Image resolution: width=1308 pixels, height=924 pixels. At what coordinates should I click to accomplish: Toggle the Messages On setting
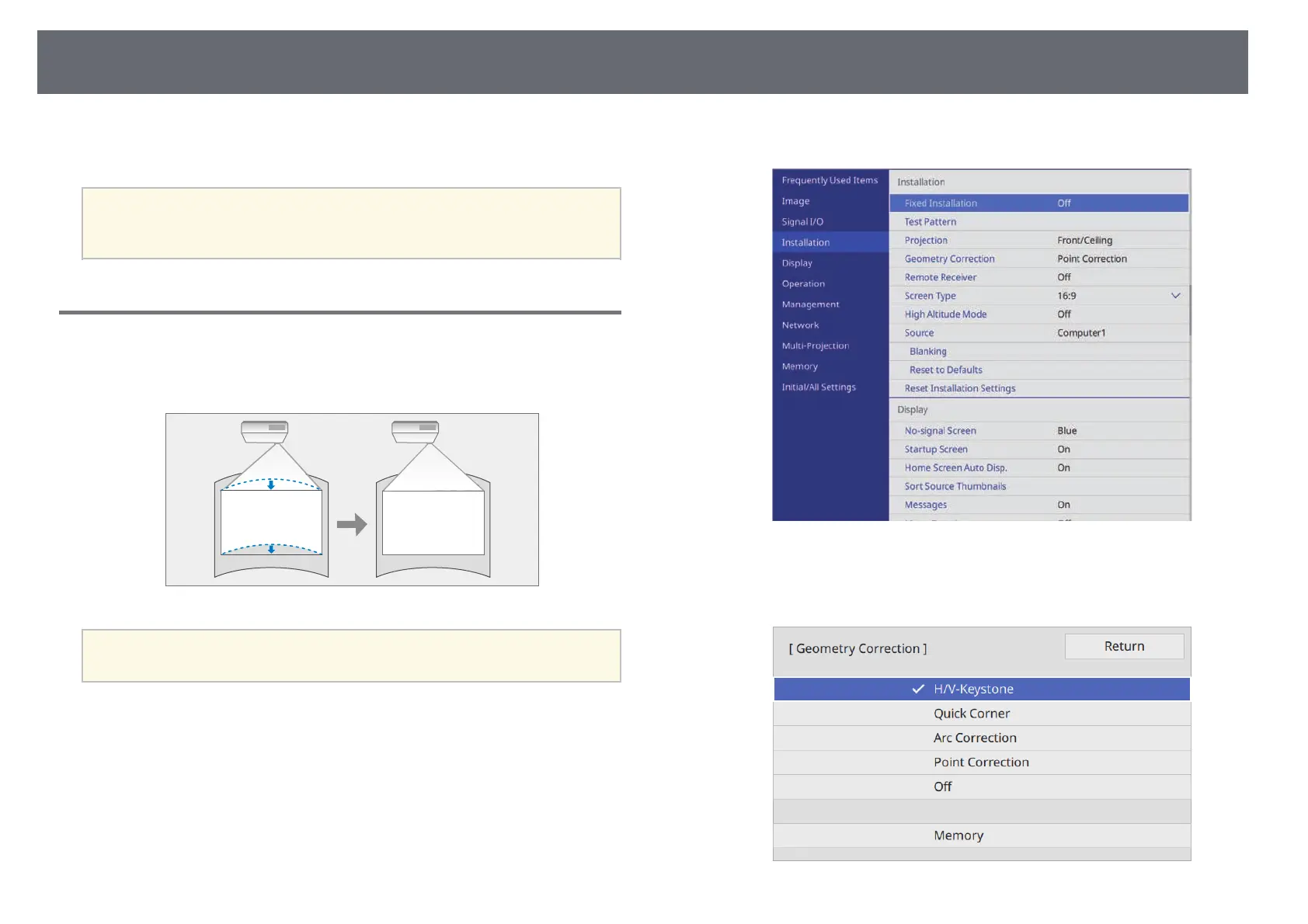pos(1038,505)
